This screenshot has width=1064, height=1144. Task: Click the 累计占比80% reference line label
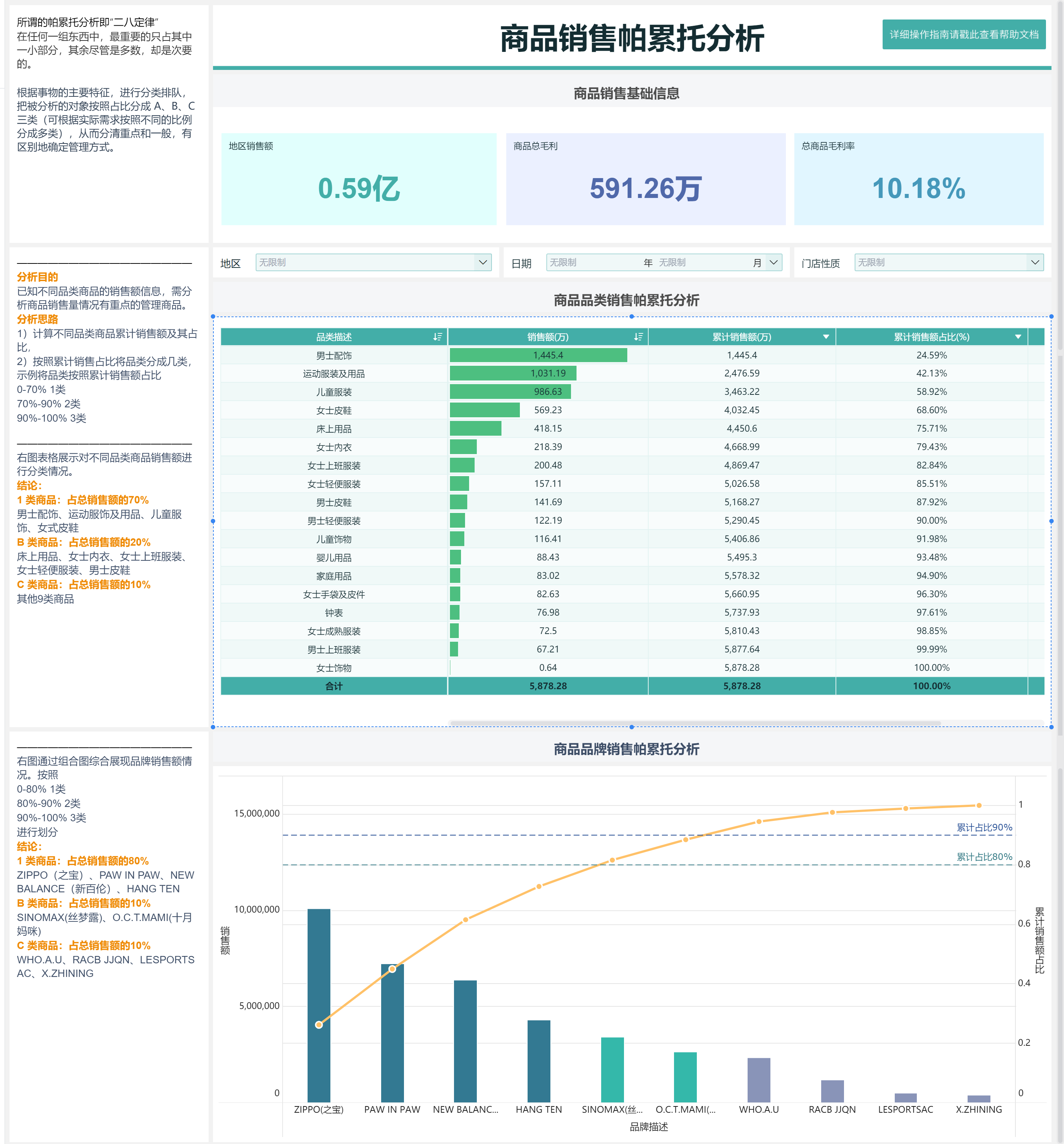coord(984,857)
